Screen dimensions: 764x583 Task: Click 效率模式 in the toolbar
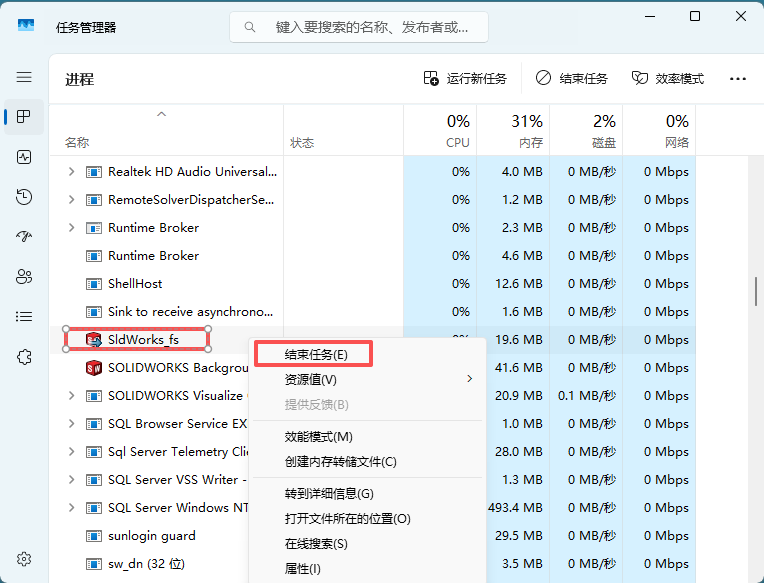(x=668, y=78)
